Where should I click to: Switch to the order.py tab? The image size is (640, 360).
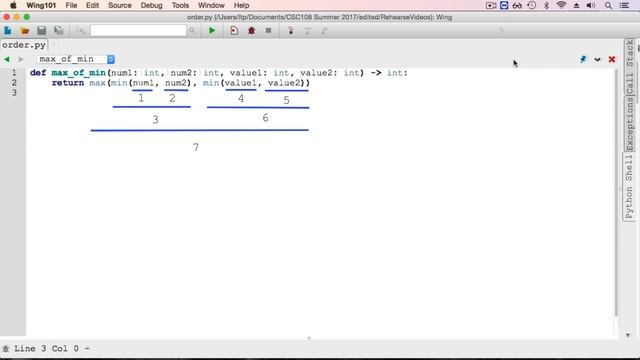point(24,45)
